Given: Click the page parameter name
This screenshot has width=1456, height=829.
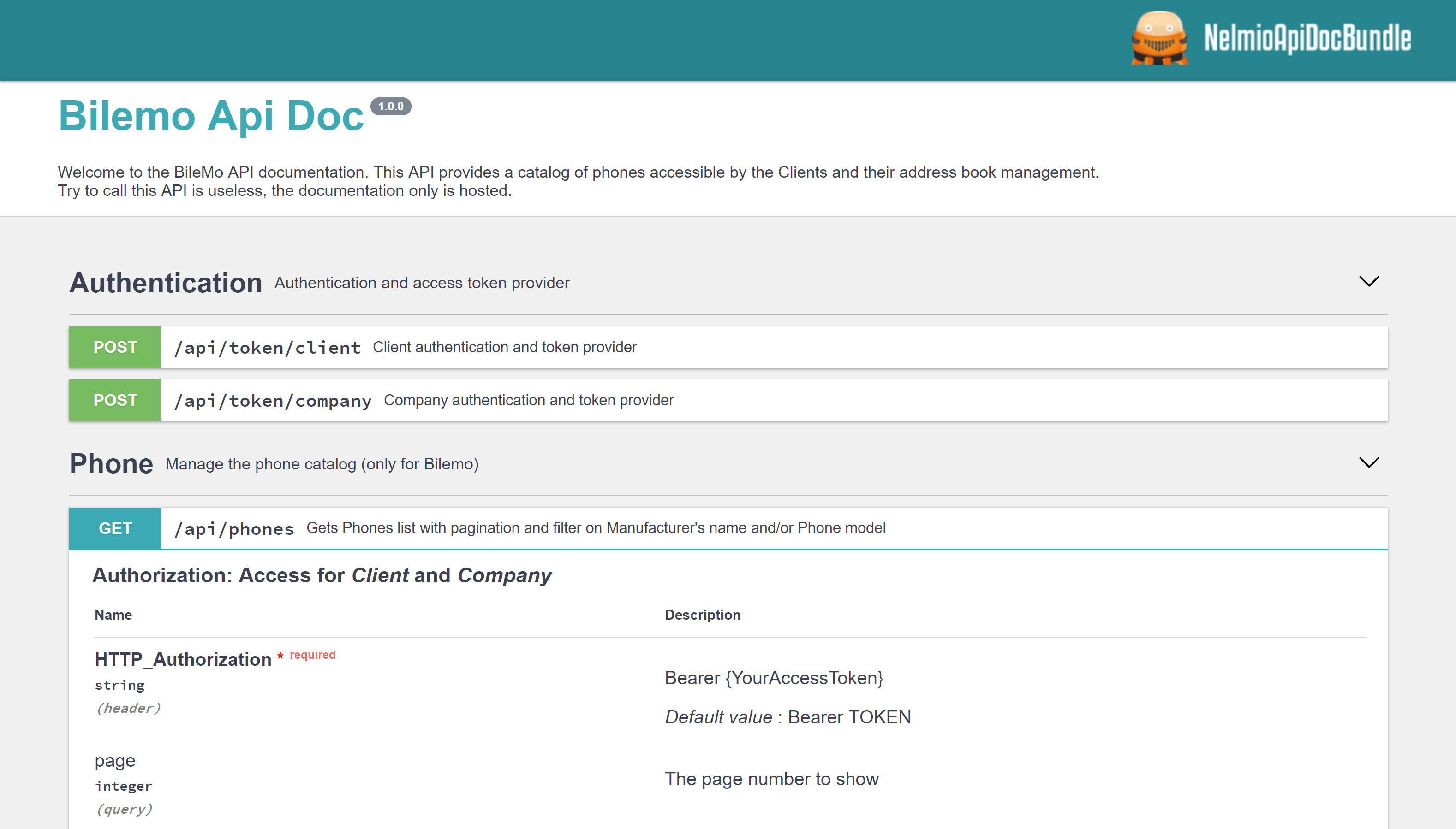Looking at the screenshot, I should pos(114,761).
